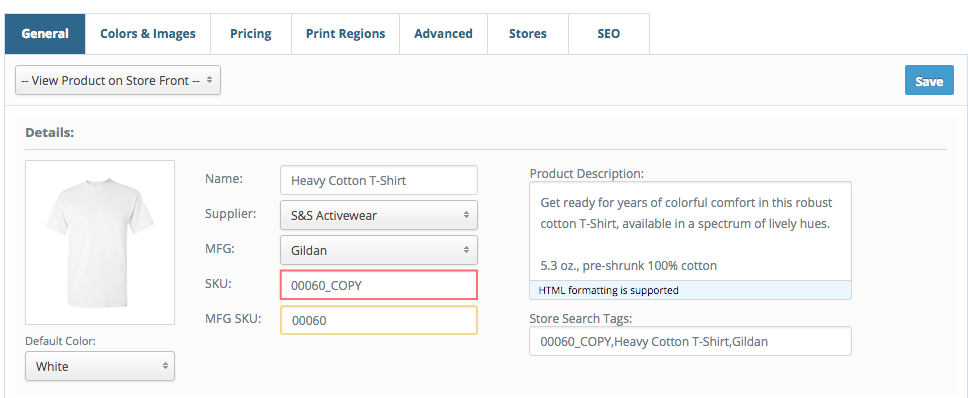This screenshot has height=398, width=968.
Task: Click the Save button
Action: pyautogui.click(x=929, y=81)
